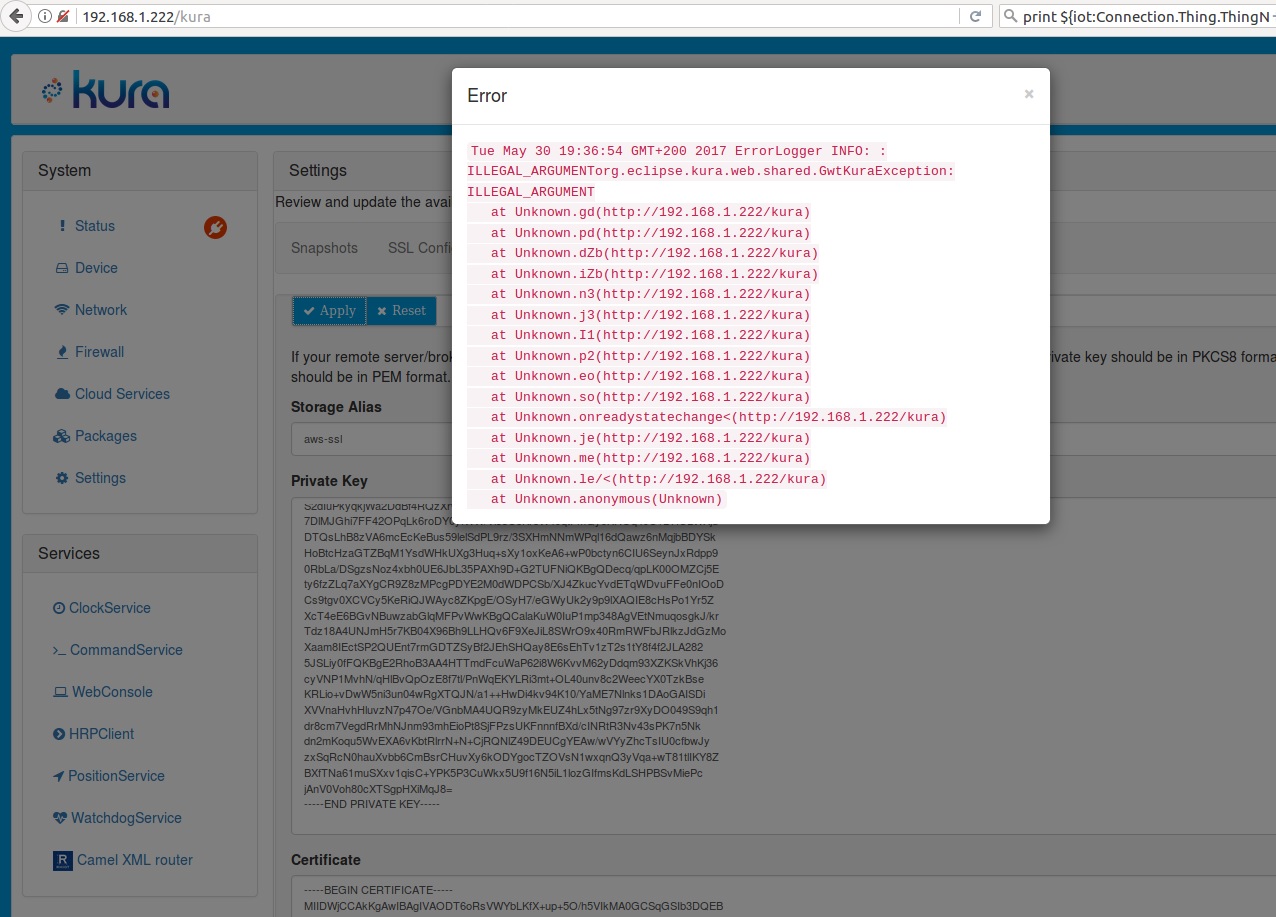Open Settings from the System menu
1276x917 pixels.
point(100,478)
